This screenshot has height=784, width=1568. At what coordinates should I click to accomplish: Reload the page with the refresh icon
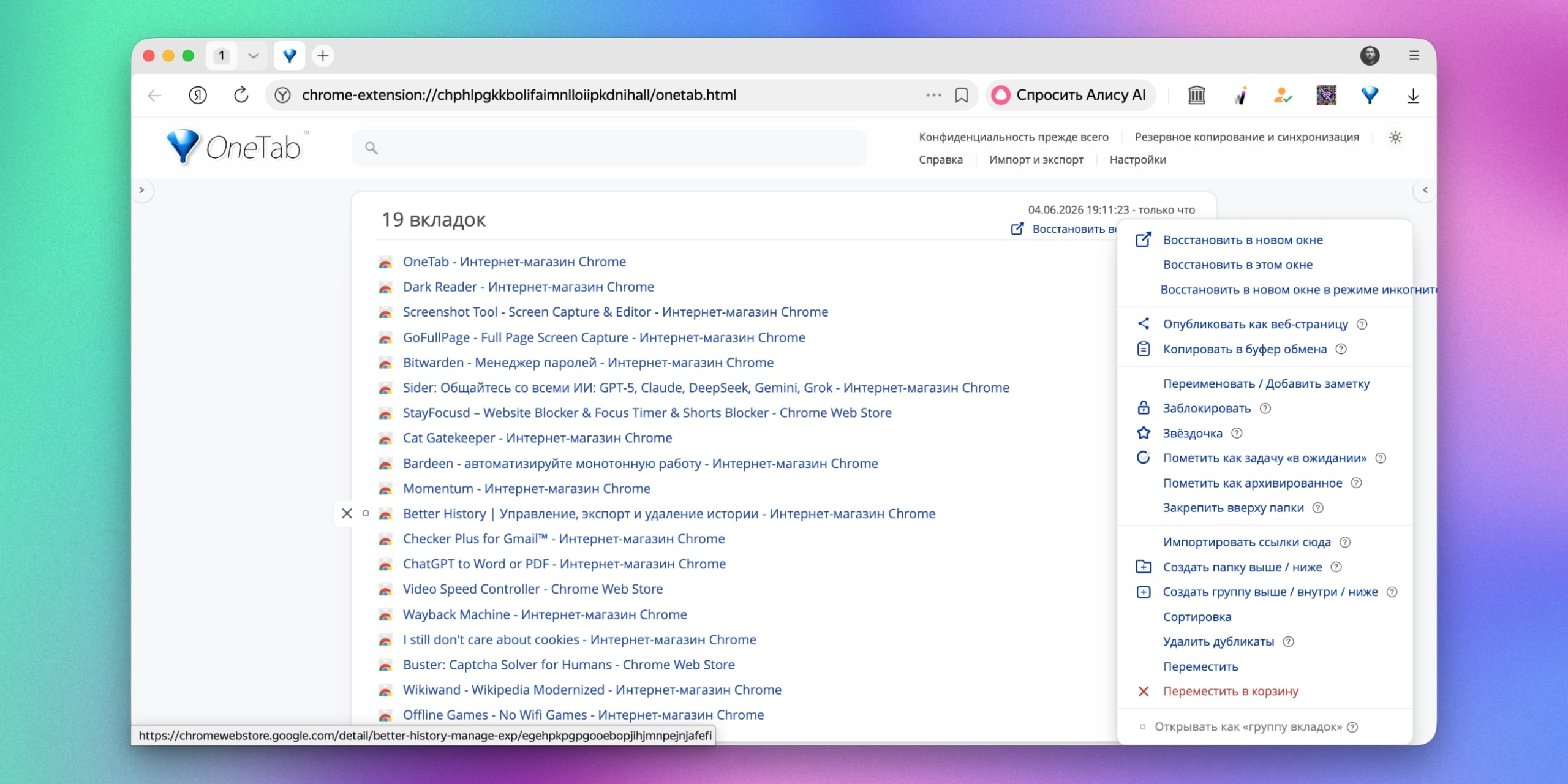[x=241, y=95]
